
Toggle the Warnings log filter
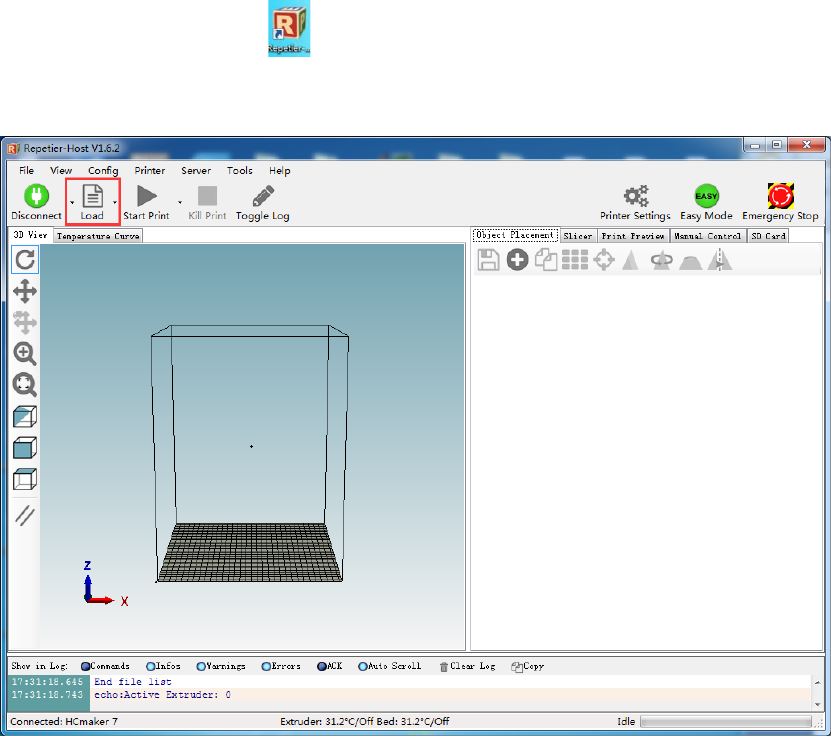(x=221, y=666)
